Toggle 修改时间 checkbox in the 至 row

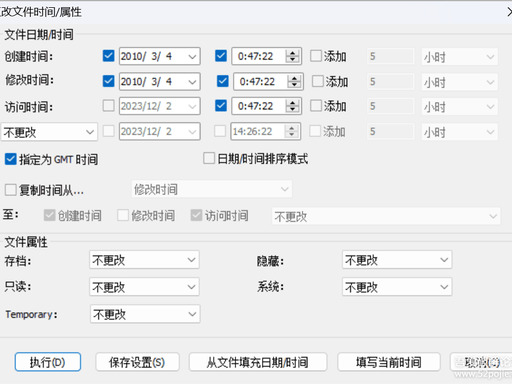pos(123,215)
